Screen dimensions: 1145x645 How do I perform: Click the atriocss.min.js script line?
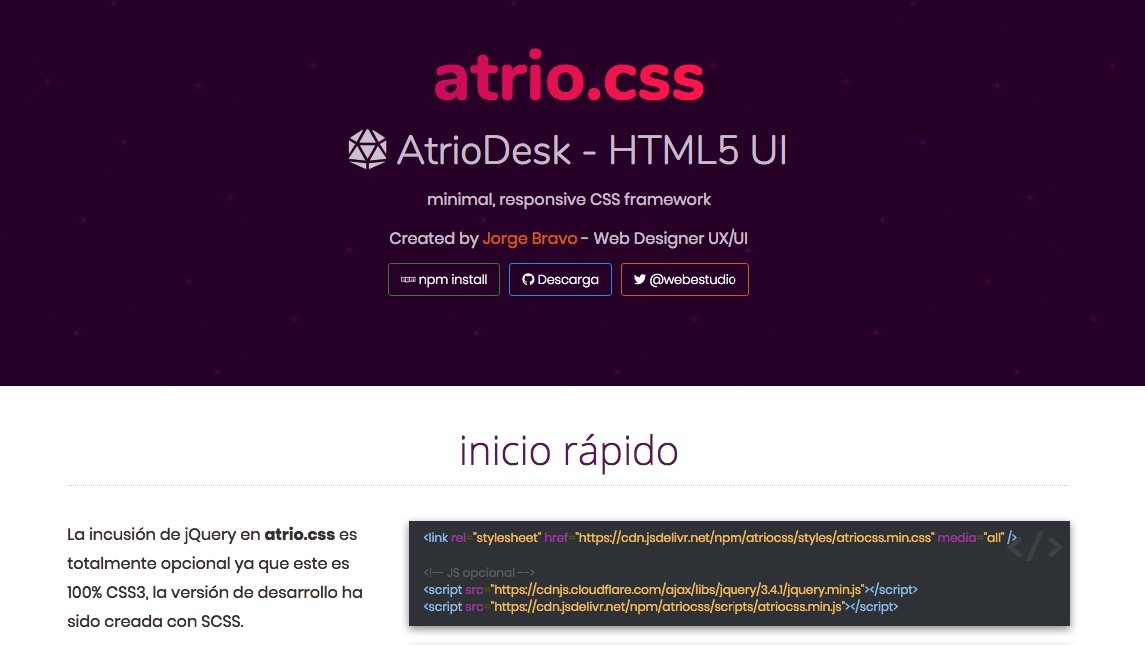(x=661, y=606)
